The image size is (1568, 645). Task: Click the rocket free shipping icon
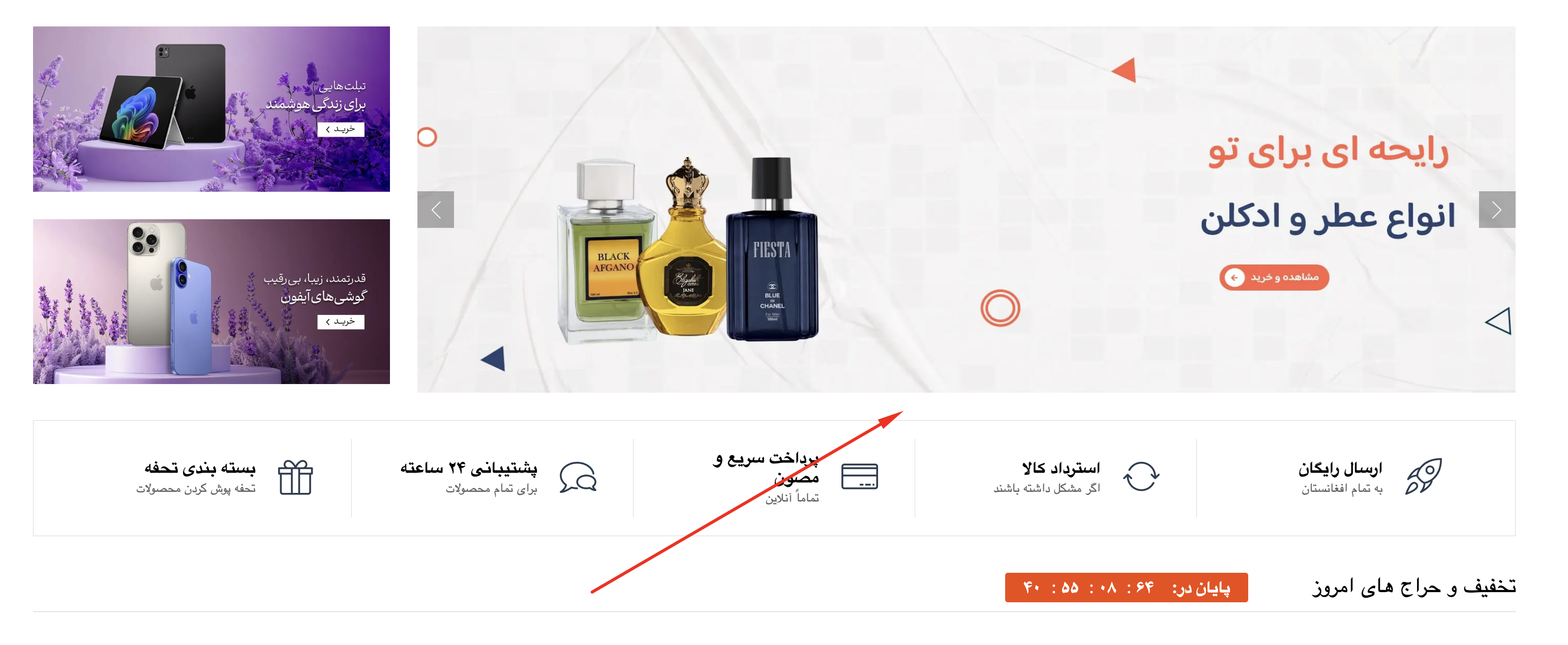1424,476
